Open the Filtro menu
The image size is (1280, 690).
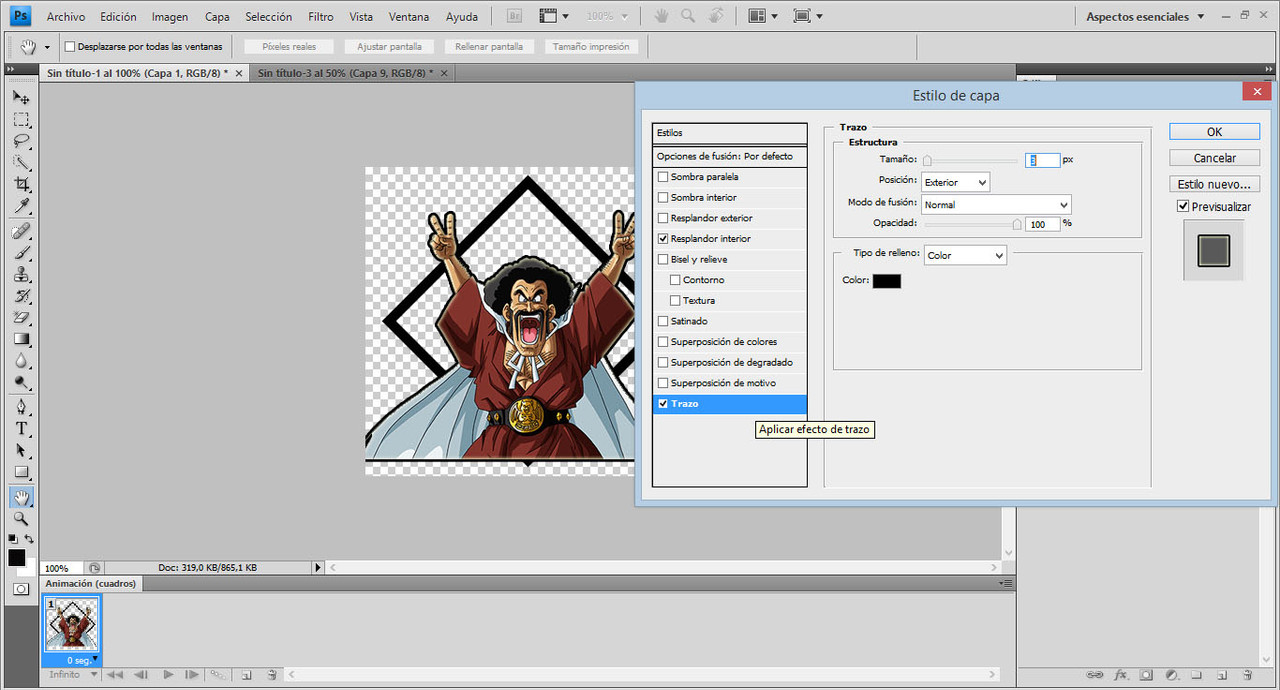321,17
